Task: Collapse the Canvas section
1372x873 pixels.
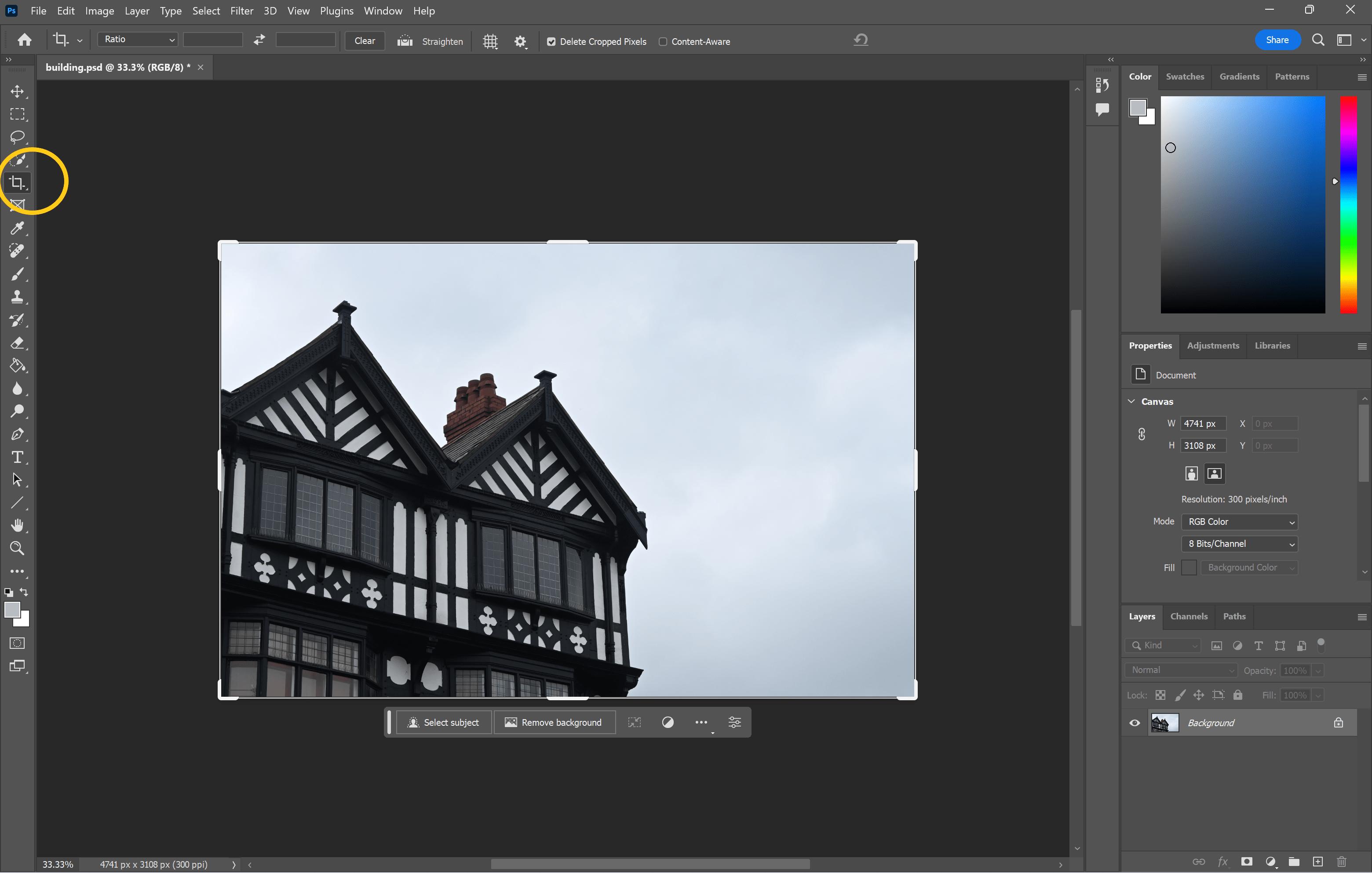Action: click(1131, 401)
